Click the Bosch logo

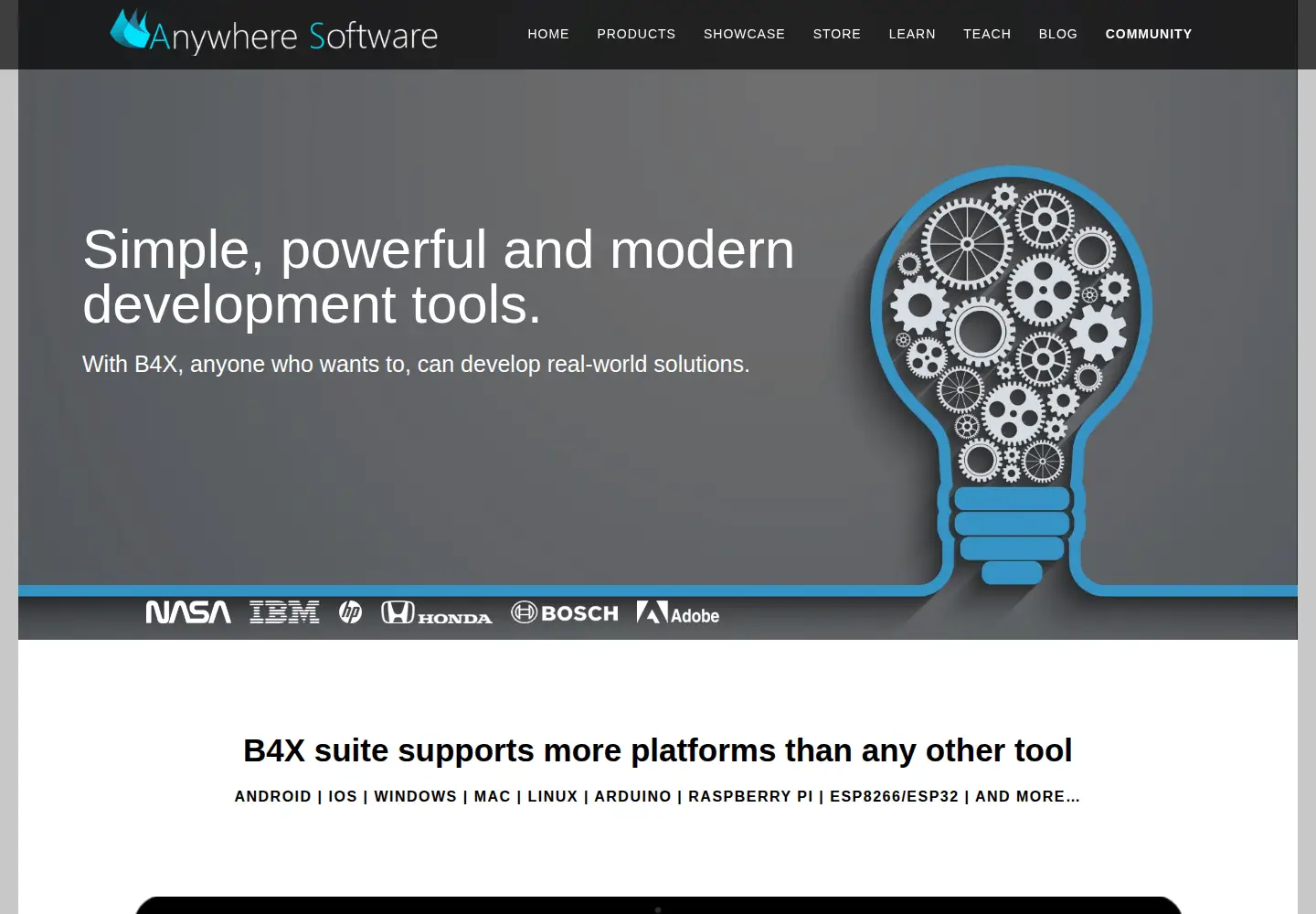coord(565,612)
